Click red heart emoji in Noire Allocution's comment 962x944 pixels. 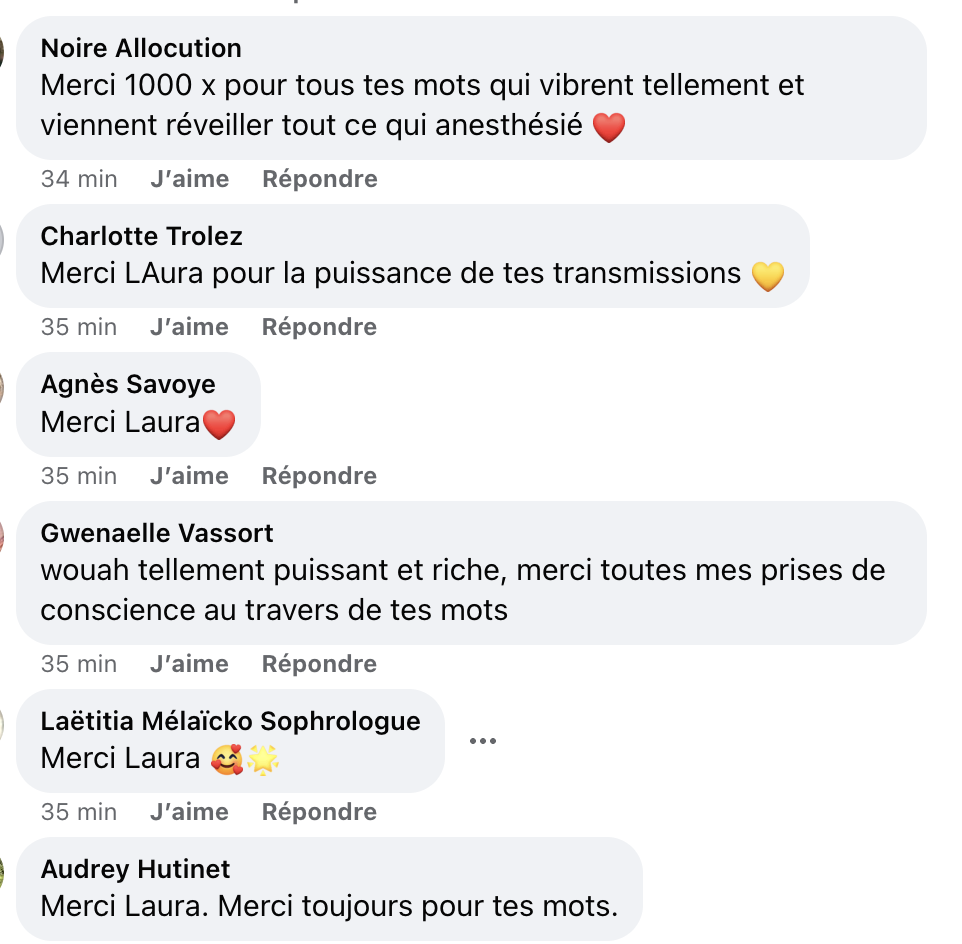[609, 128]
